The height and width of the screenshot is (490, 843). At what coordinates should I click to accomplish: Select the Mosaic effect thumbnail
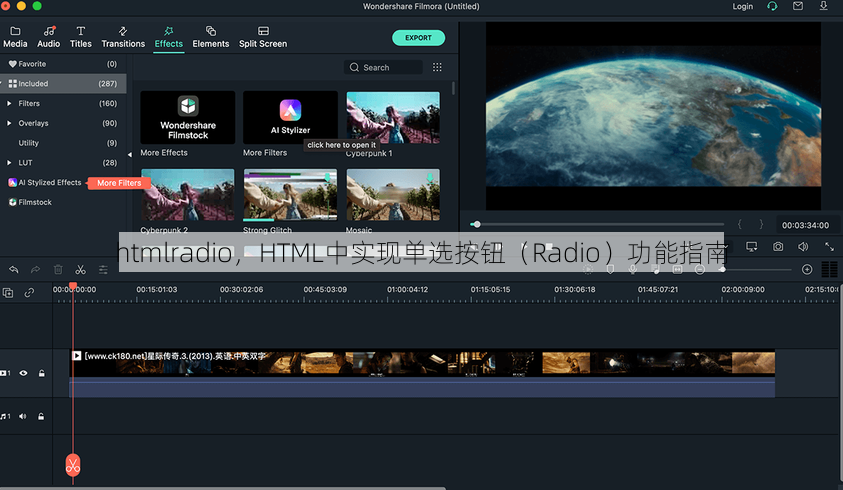[393, 195]
